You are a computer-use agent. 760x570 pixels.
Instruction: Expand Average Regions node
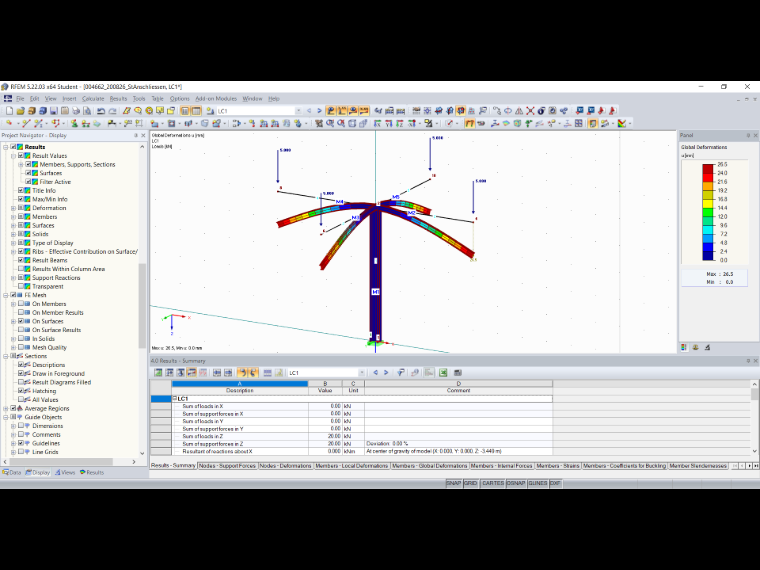point(6,409)
